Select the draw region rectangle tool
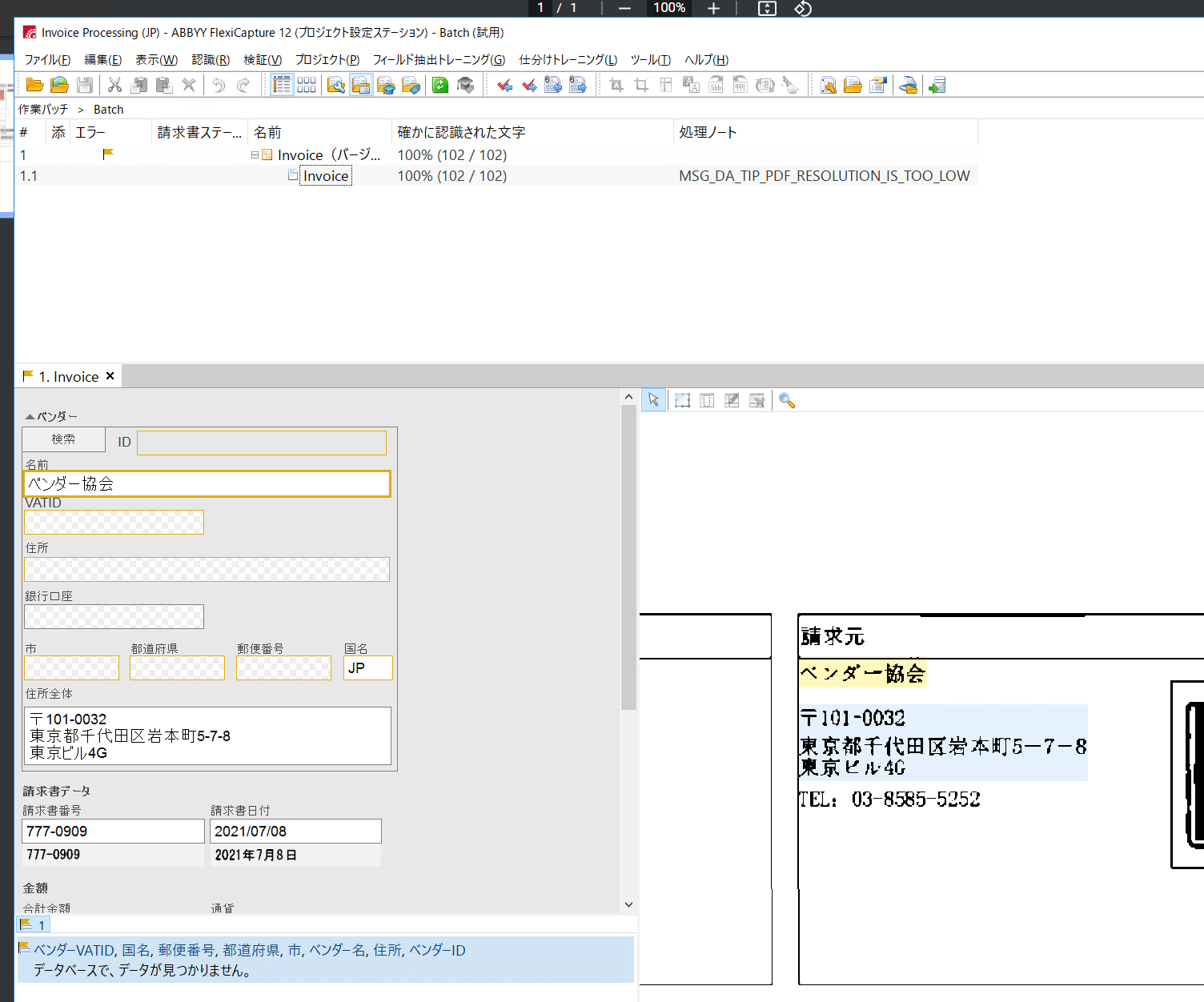 click(x=682, y=401)
